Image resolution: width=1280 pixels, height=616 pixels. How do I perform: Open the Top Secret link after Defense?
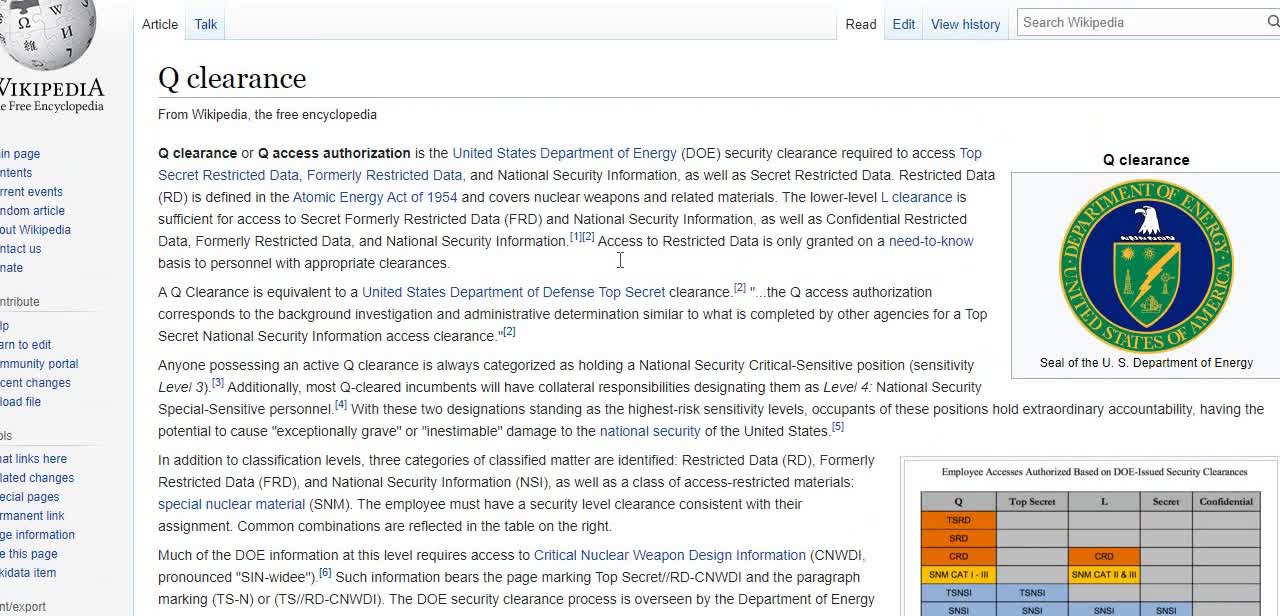point(632,292)
